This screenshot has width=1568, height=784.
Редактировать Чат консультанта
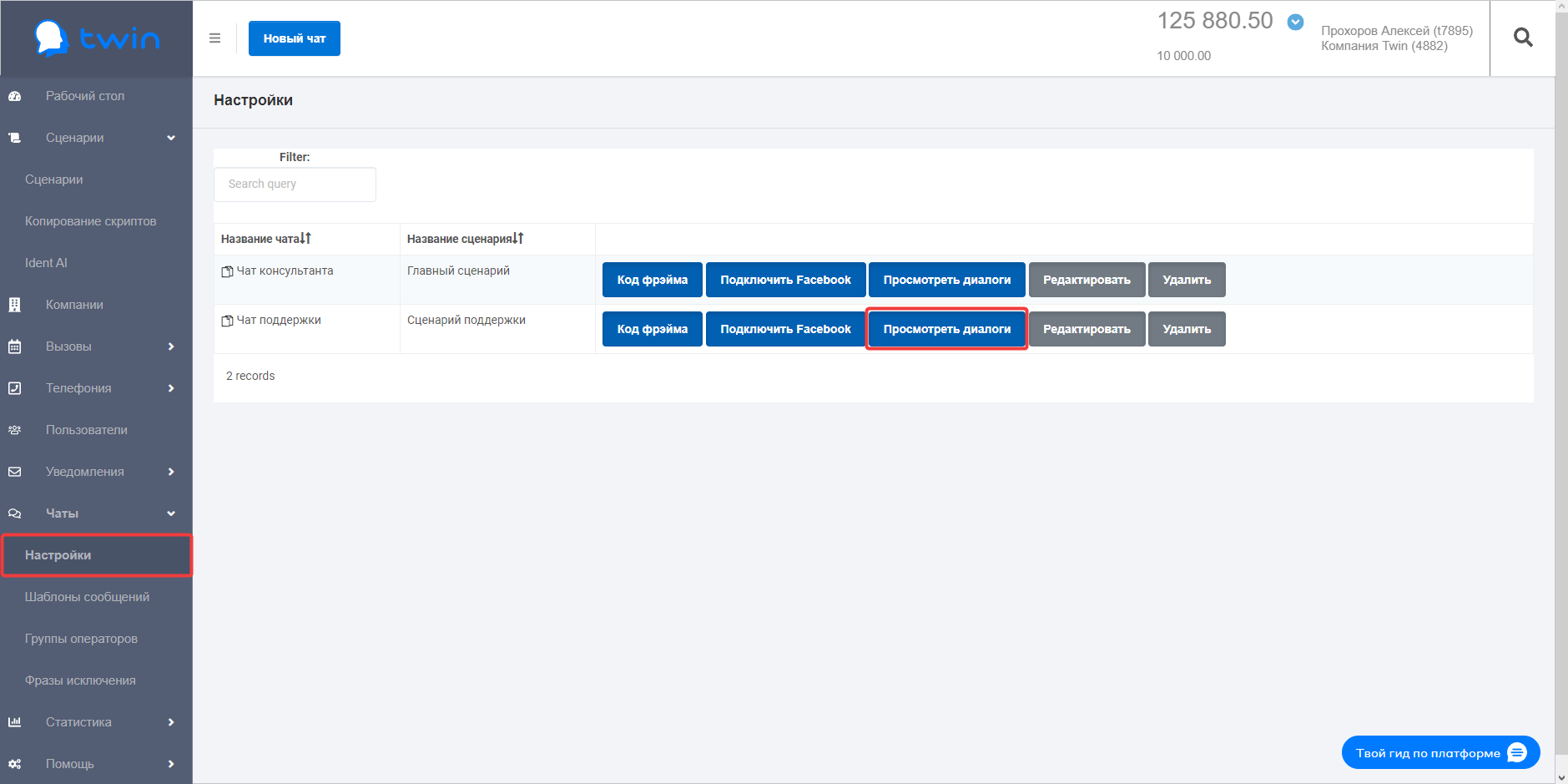click(1087, 280)
